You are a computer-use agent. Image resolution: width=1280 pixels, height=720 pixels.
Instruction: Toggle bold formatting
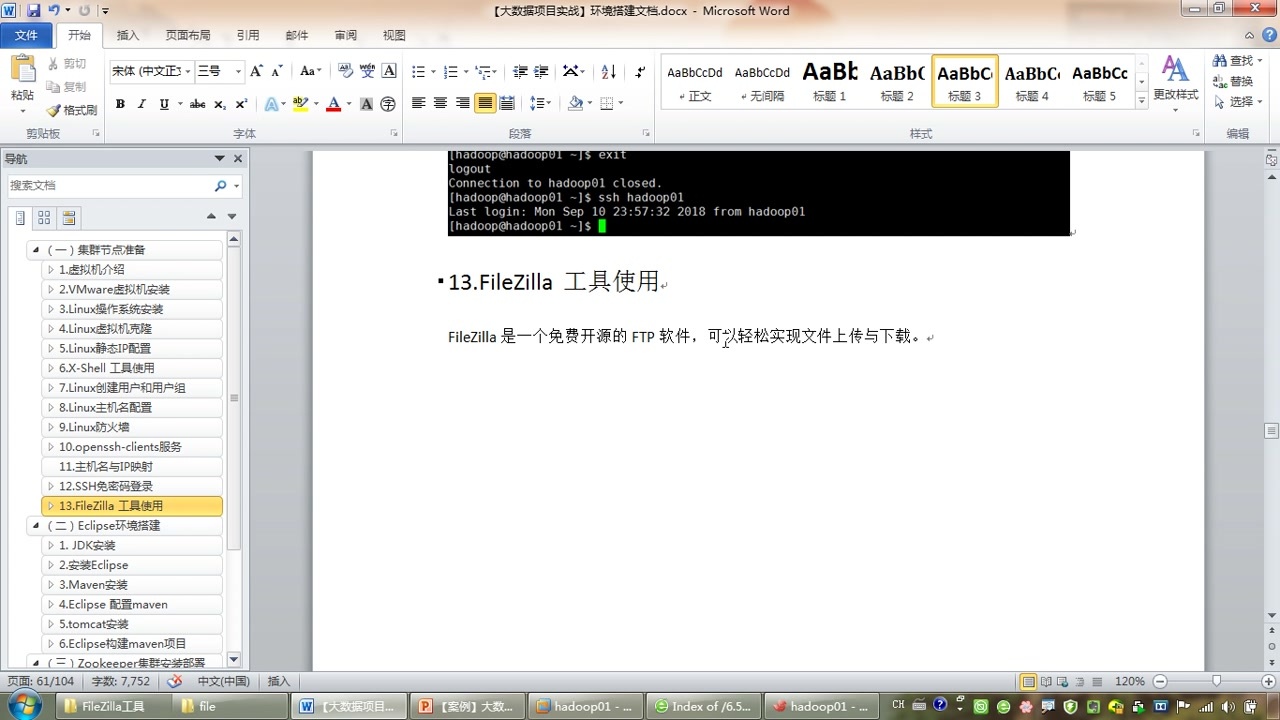click(x=120, y=104)
